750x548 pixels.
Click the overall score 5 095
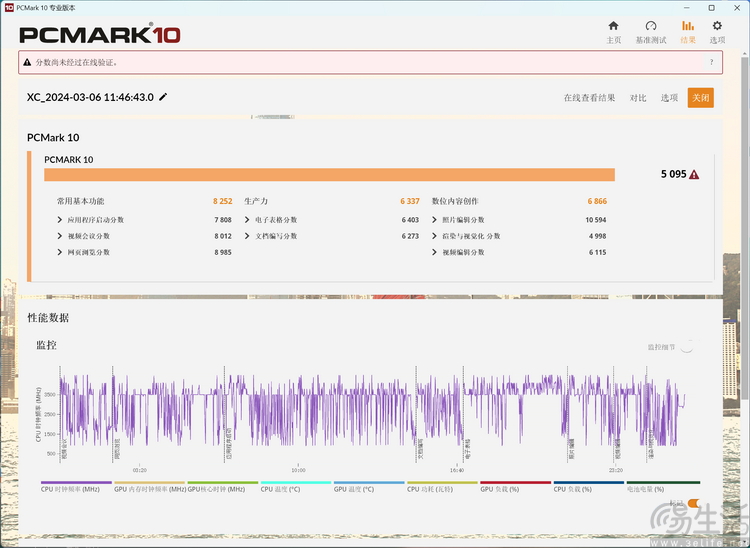pos(673,175)
